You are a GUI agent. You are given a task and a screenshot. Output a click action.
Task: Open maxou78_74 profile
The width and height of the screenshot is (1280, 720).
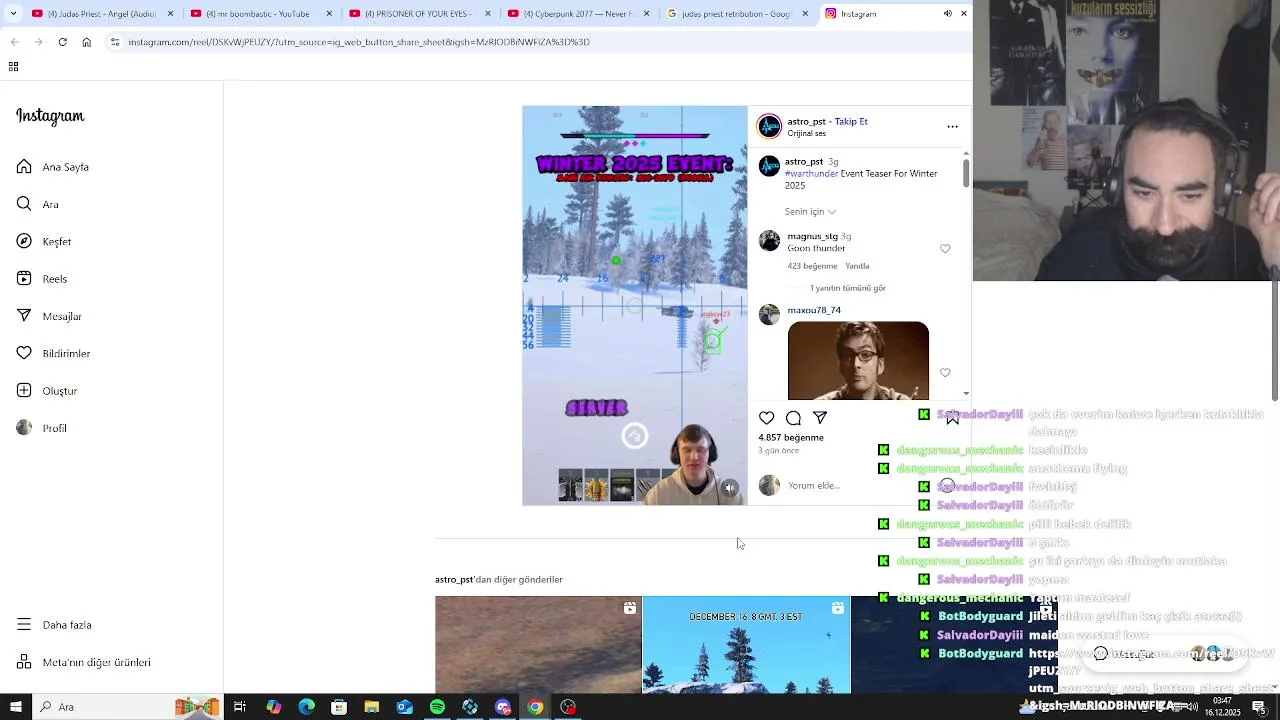coord(814,311)
